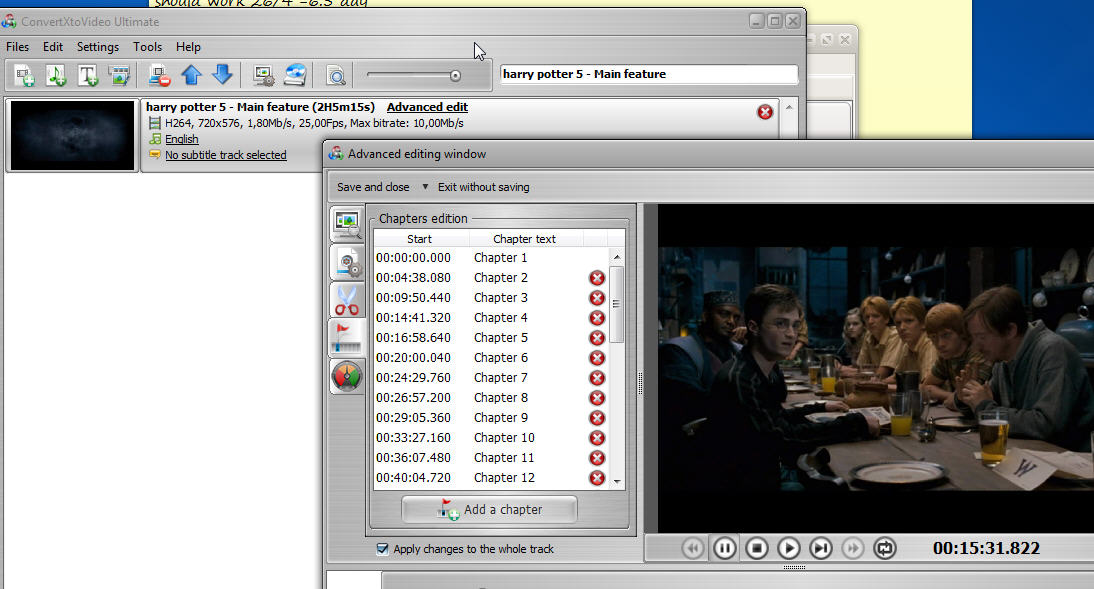
Task: Click the main file list scroll-up arrow
Action: coord(789,107)
